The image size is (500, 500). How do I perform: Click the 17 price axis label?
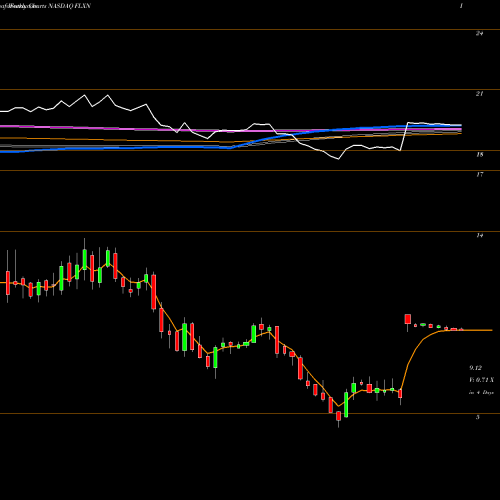click(479, 174)
